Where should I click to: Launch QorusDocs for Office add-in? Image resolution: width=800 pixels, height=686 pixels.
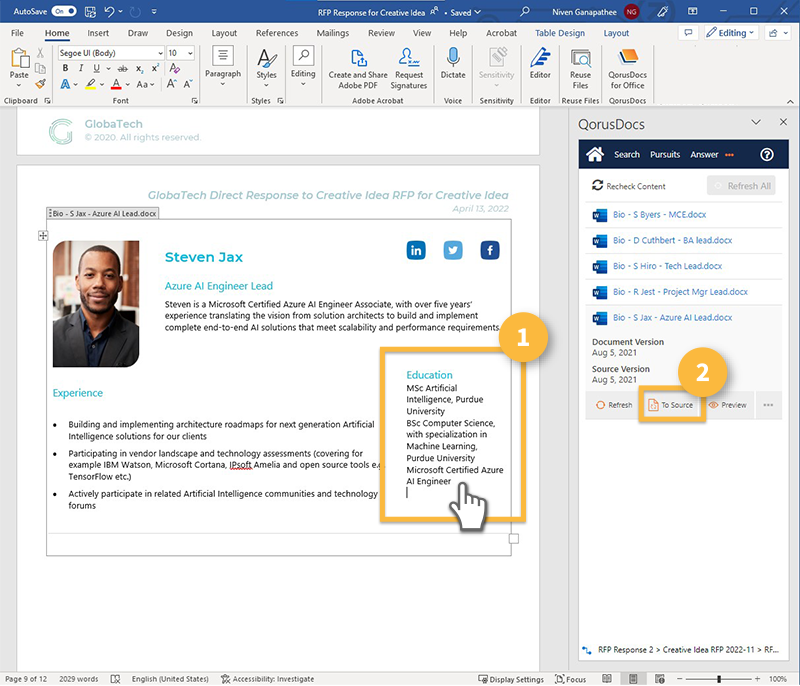pos(628,68)
